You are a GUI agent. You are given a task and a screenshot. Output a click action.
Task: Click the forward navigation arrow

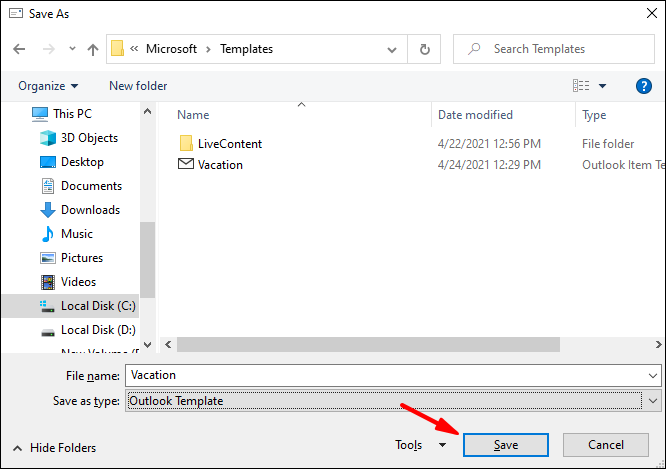point(49,49)
